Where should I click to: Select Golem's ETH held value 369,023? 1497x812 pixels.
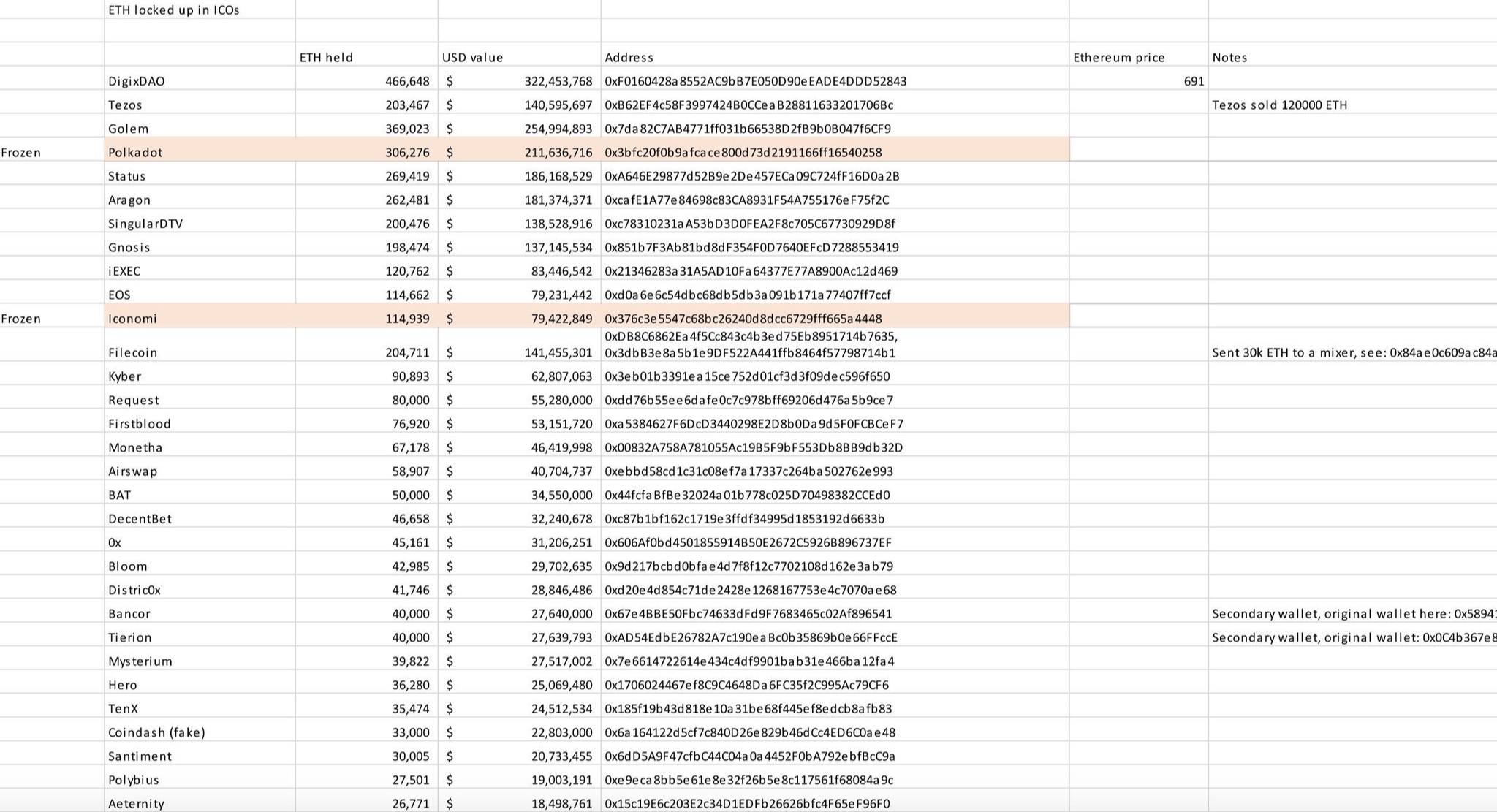(x=407, y=129)
